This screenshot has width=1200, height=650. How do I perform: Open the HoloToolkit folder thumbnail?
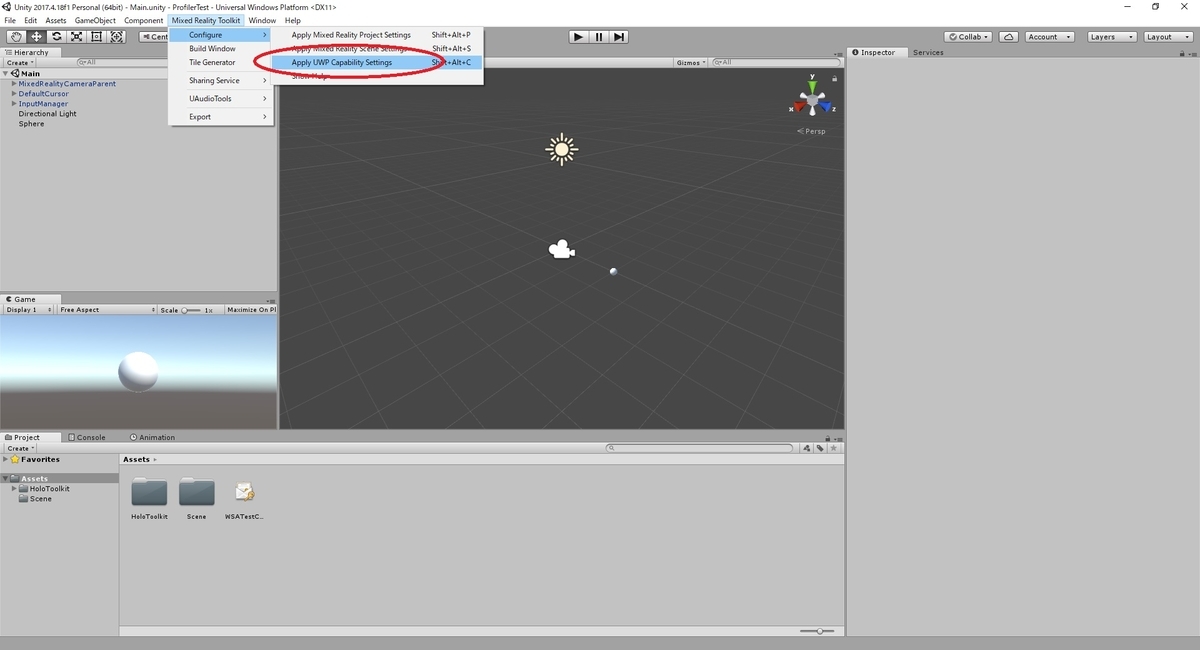pyautogui.click(x=149, y=492)
